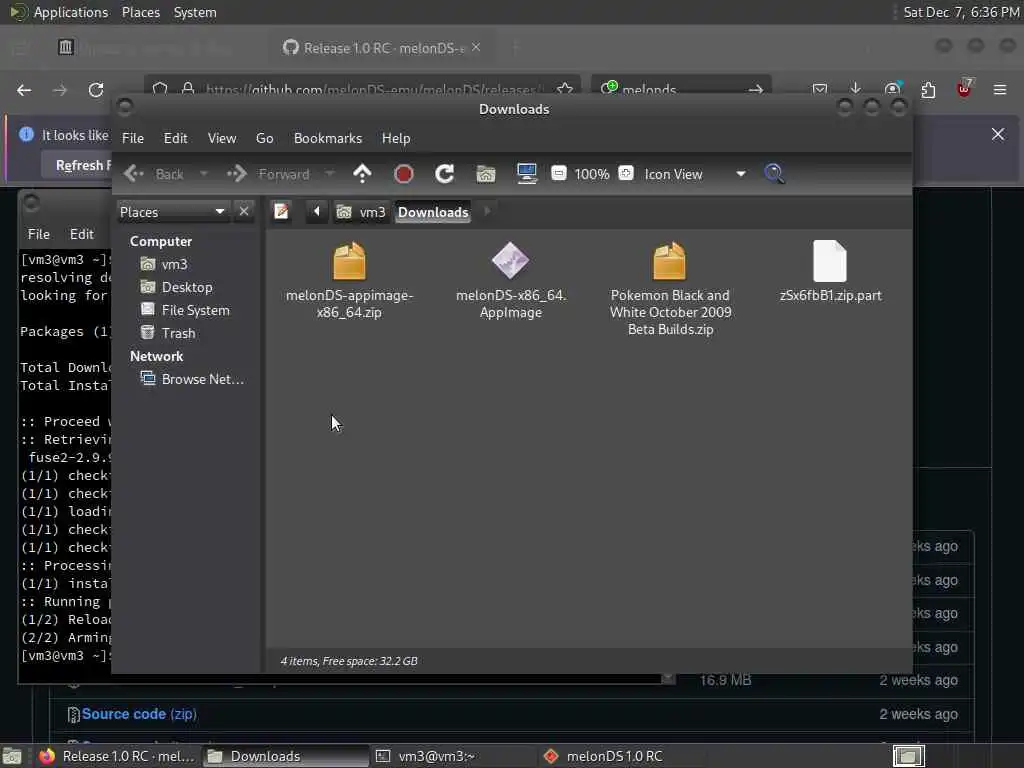The image size is (1024, 768).
Task: Toggle the location text-entry edit icon
Action: click(281, 212)
